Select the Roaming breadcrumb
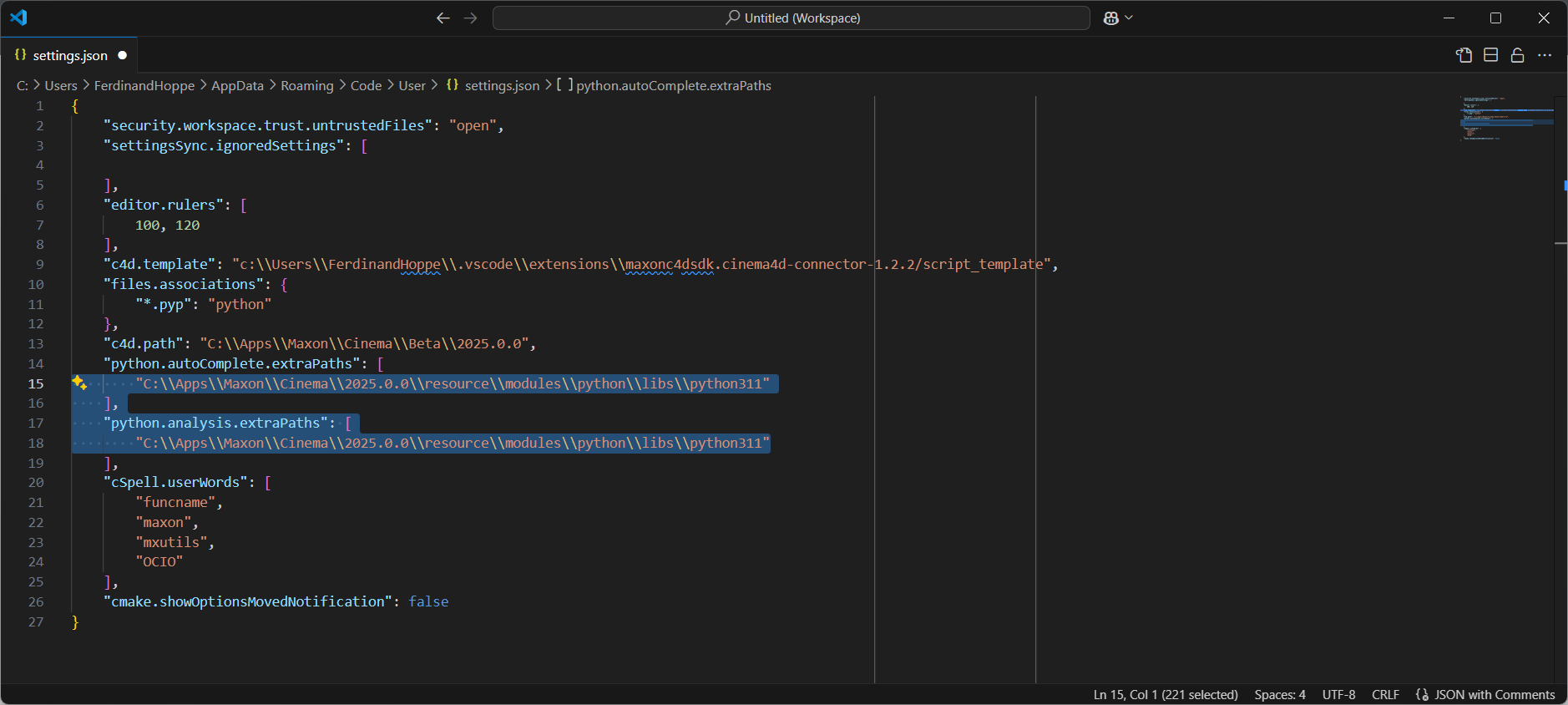Image resolution: width=1568 pixels, height=705 pixels. click(x=307, y=85)
